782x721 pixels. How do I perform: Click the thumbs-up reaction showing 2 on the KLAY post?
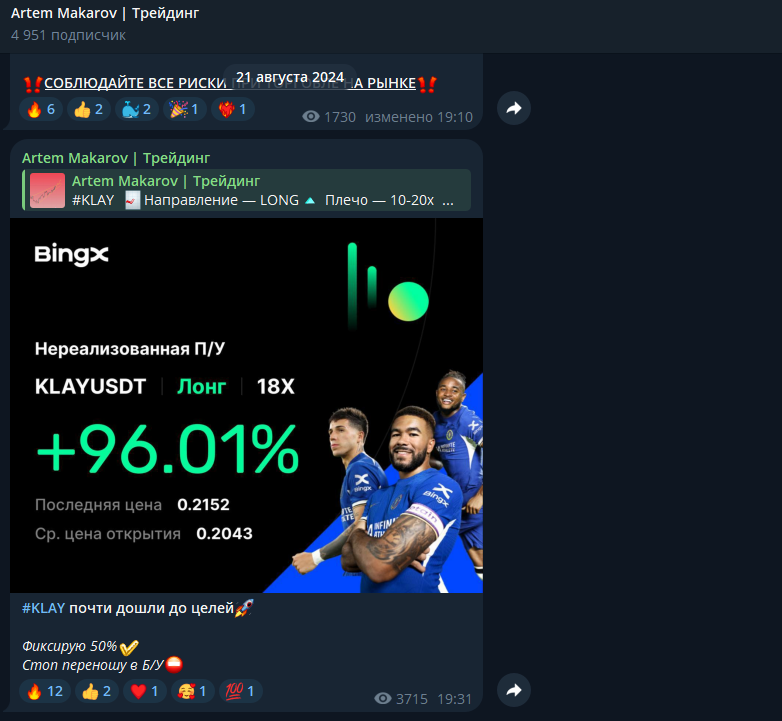click(96, 691)
